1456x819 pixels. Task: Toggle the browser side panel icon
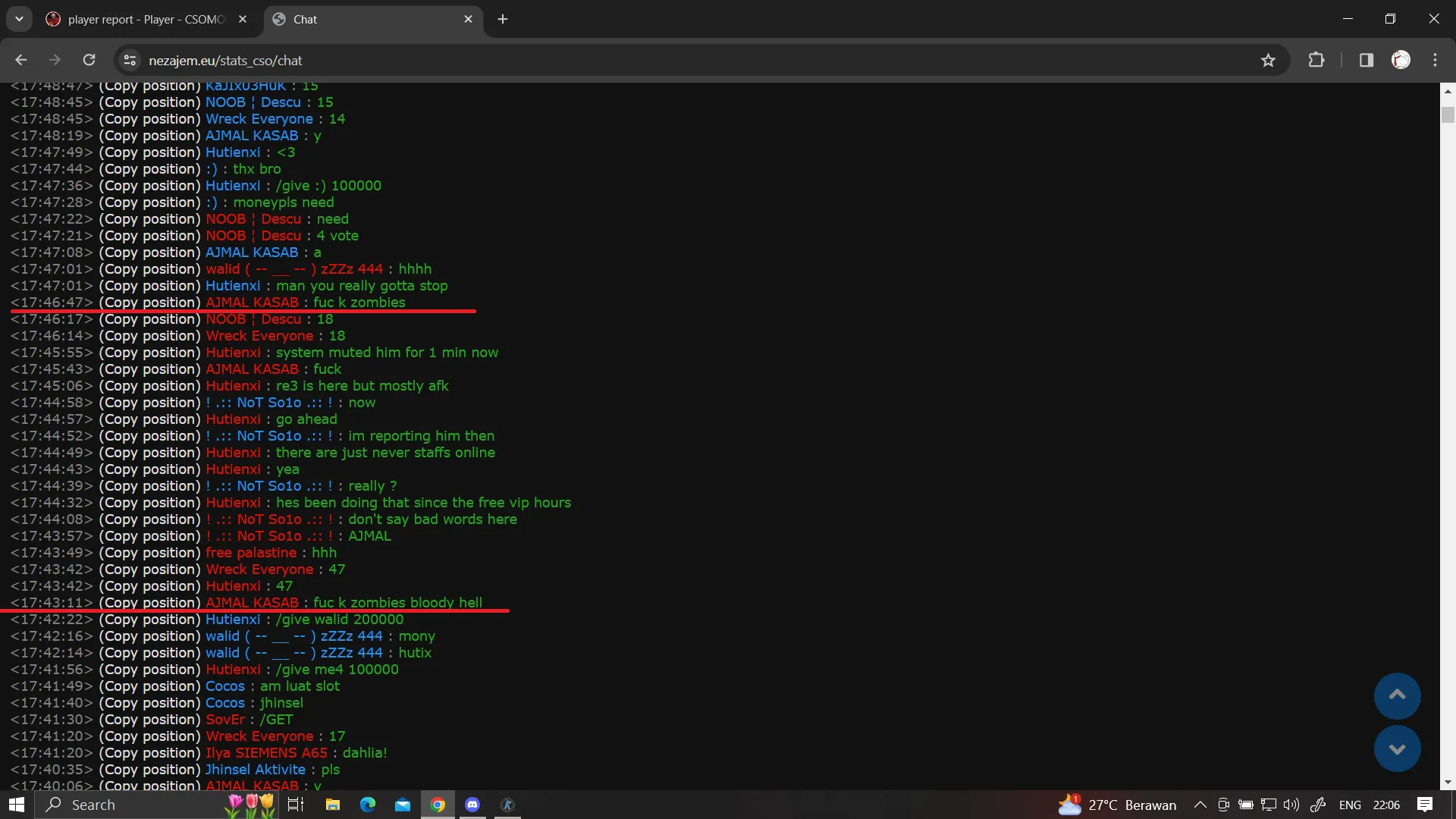(x=1366, y=60)
